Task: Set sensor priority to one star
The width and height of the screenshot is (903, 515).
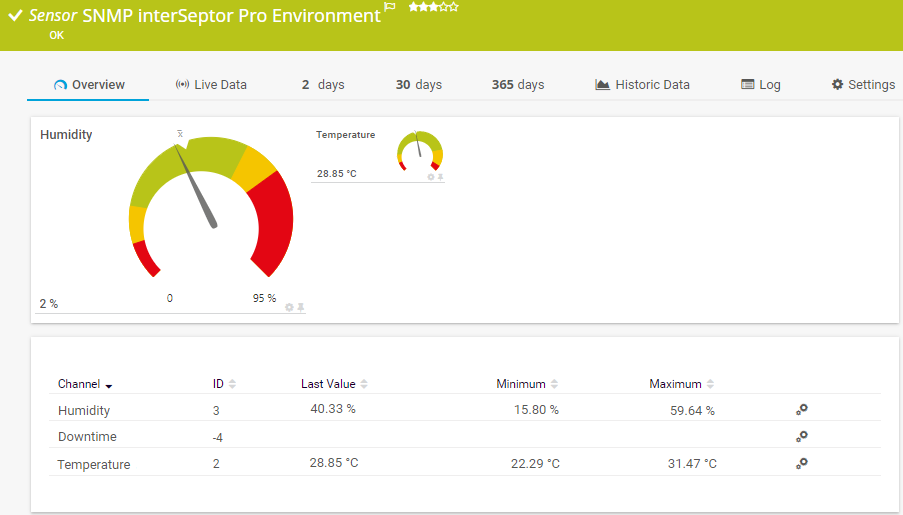Action: [413, 7]
